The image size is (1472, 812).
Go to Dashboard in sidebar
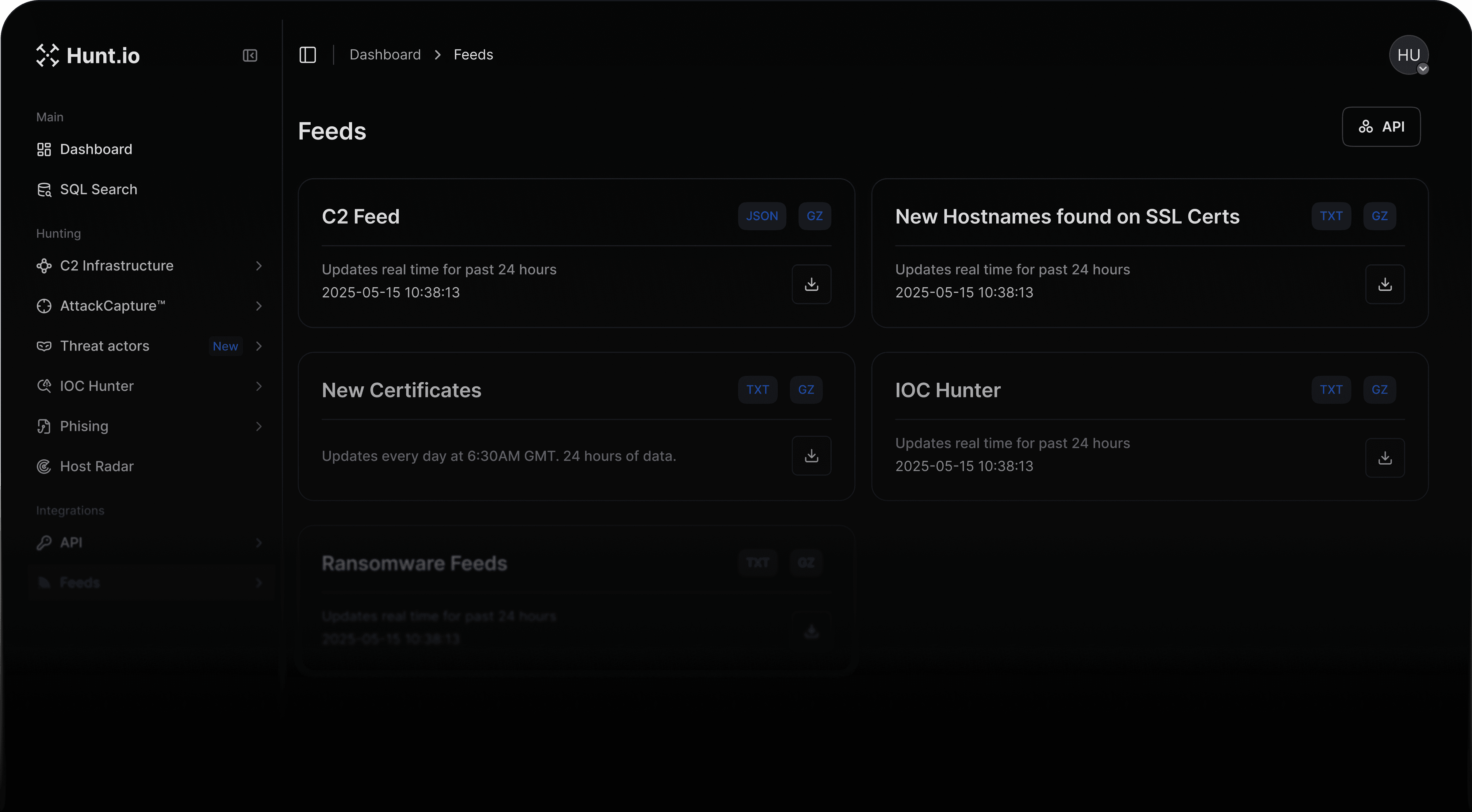pyautogui.click(x=96, y=149)
